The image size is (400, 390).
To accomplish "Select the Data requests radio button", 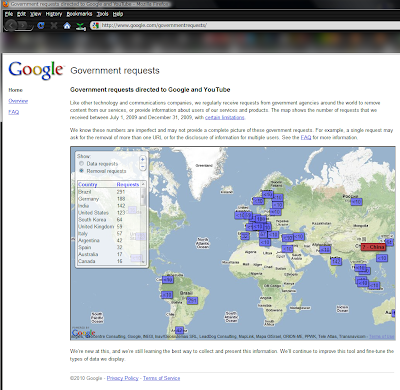I will coord(81,164).
